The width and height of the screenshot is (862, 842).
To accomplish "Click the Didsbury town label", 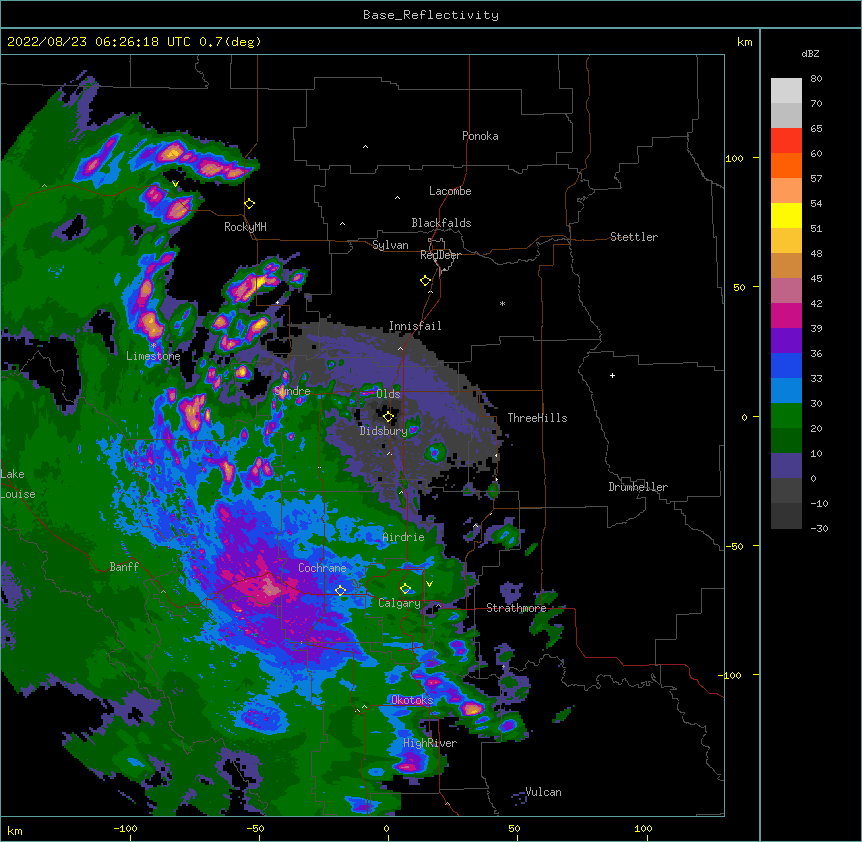I will click(384, 431).
